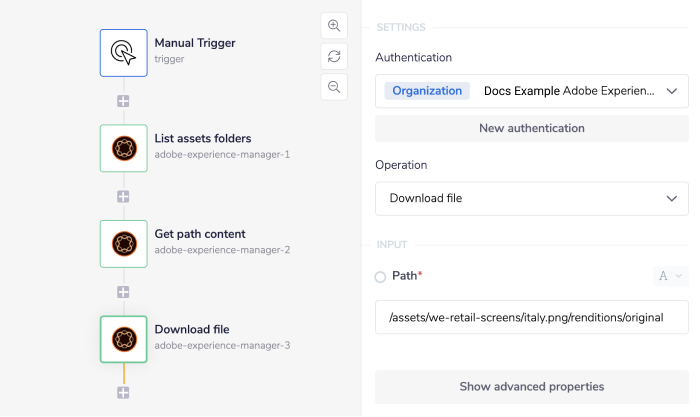Select the List assets folders node icon
This screenshot has width=700, height=417.
pyautogui.click(x=124, y=148)
